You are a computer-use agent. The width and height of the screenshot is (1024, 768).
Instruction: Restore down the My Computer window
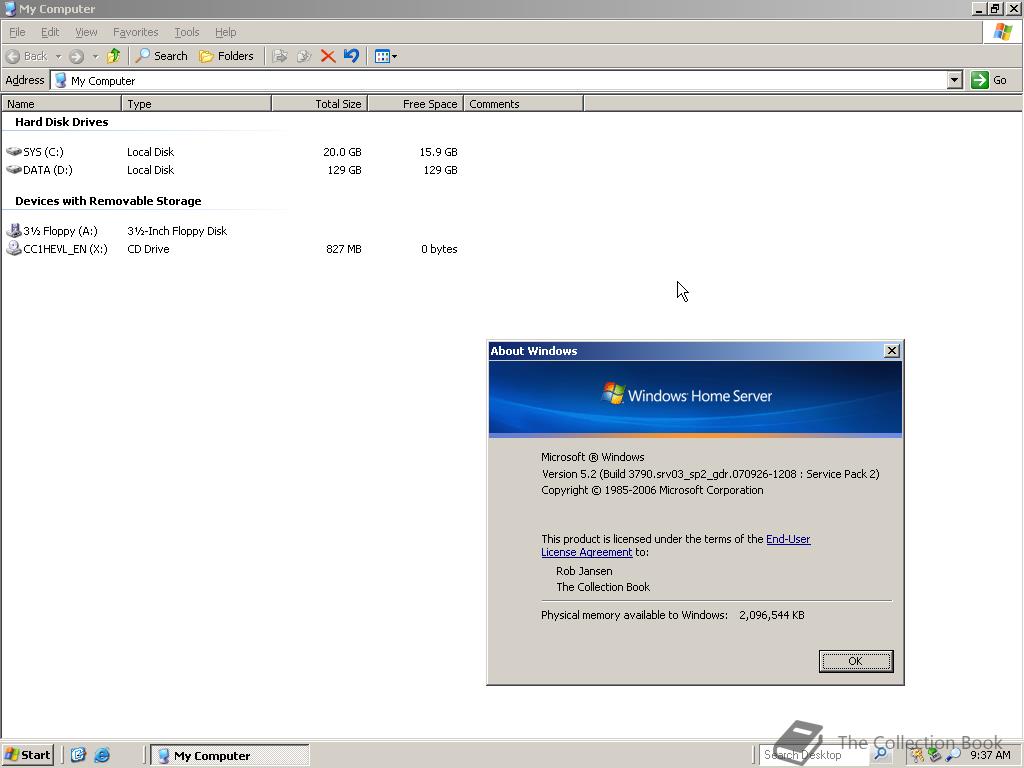point(995,8)
